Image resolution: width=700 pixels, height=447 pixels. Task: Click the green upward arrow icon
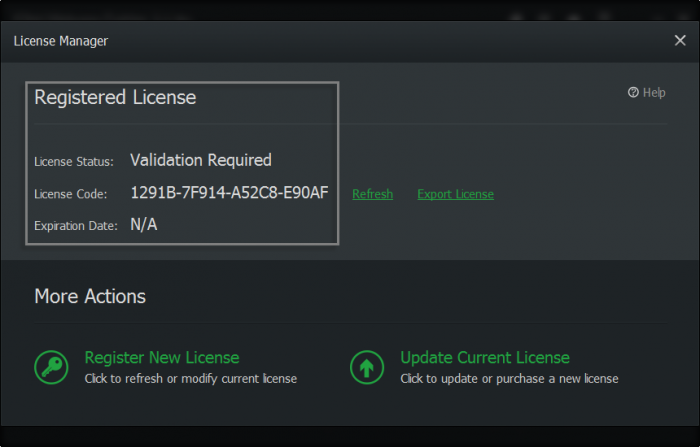coord(367,367)
